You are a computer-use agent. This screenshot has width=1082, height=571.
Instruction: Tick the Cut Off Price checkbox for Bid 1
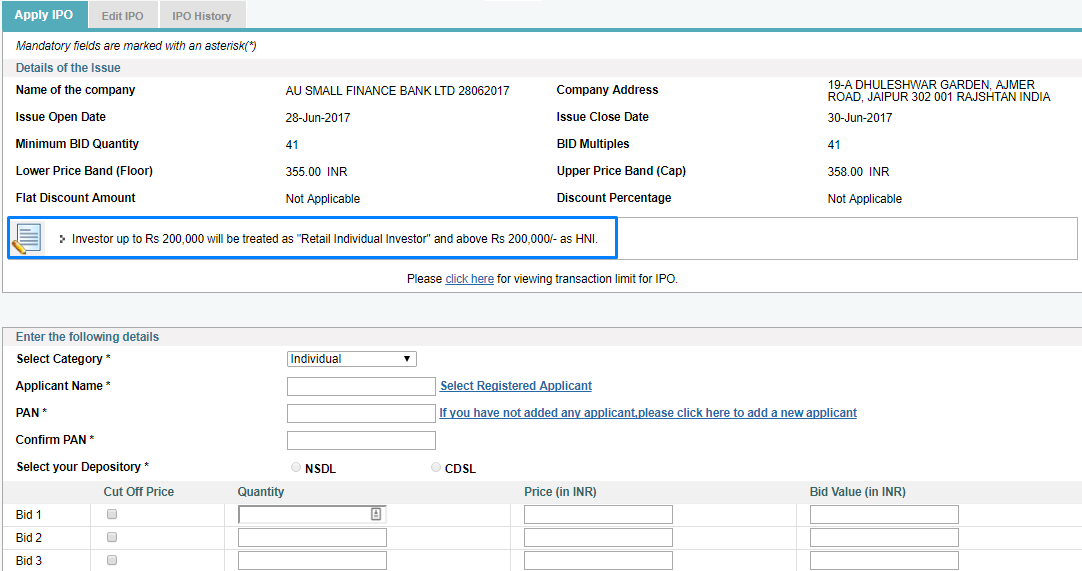112,514
